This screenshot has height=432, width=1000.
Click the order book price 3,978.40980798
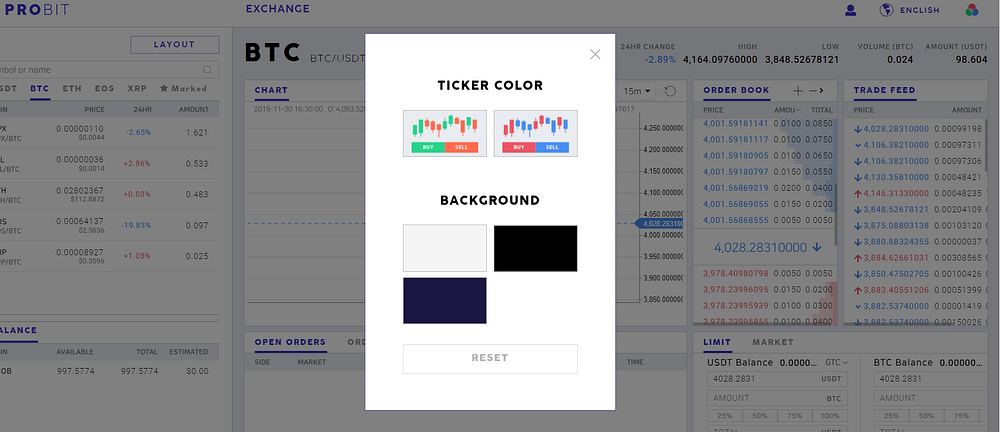coord(735,274)
